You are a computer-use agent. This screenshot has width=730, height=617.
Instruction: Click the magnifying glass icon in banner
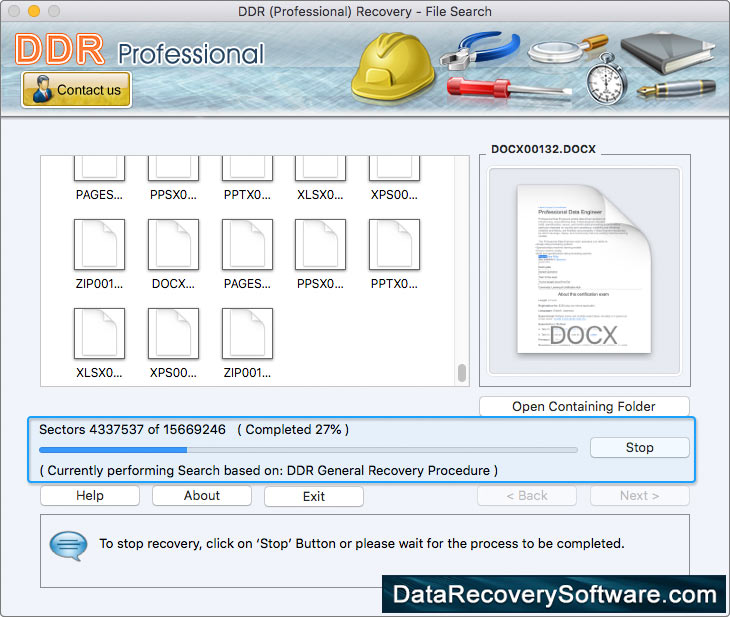[x=568, y=48]
